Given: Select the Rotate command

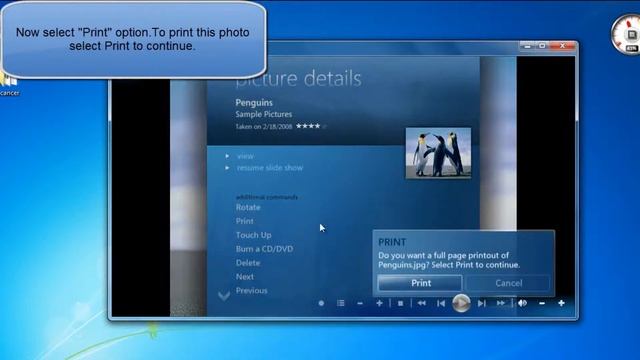Looking at the screenshot, I should coord(248,207).
